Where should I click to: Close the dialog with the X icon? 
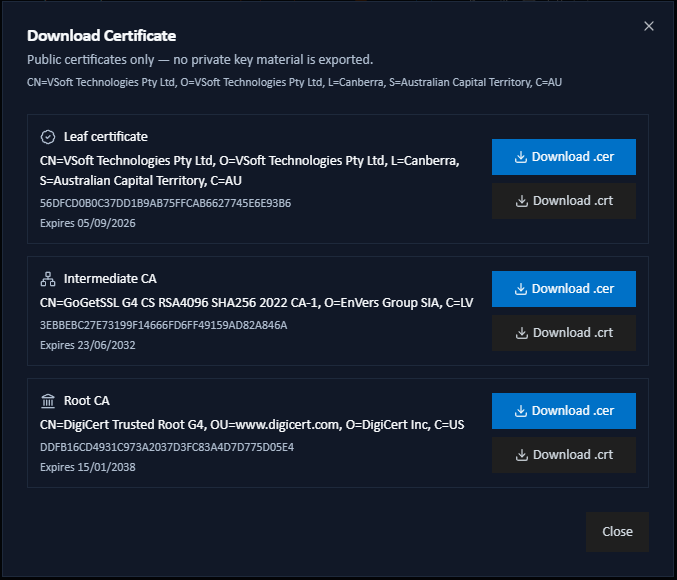(x=649, y=26)
